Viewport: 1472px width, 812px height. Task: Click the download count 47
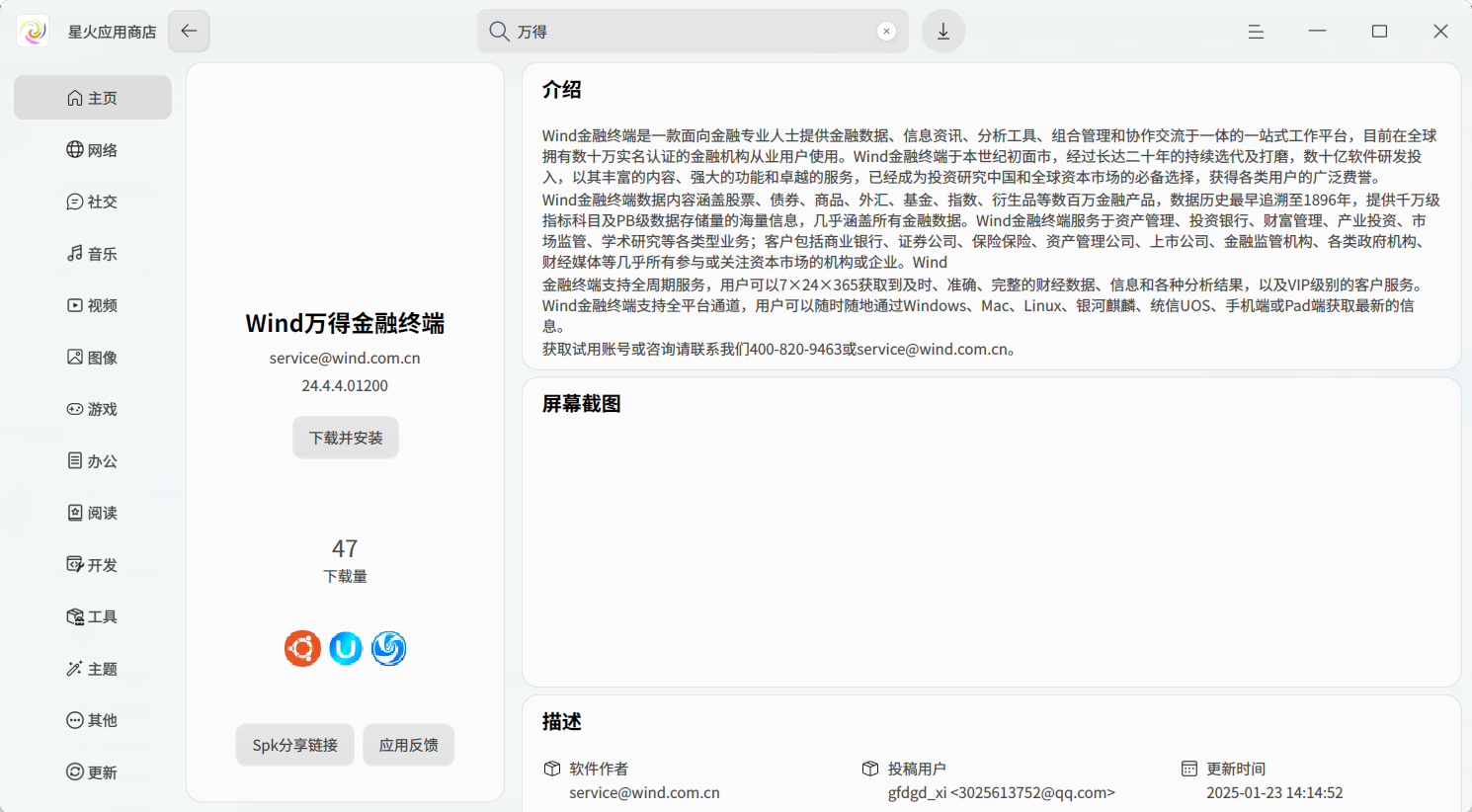pyautogui.click(x=345, y=548)
